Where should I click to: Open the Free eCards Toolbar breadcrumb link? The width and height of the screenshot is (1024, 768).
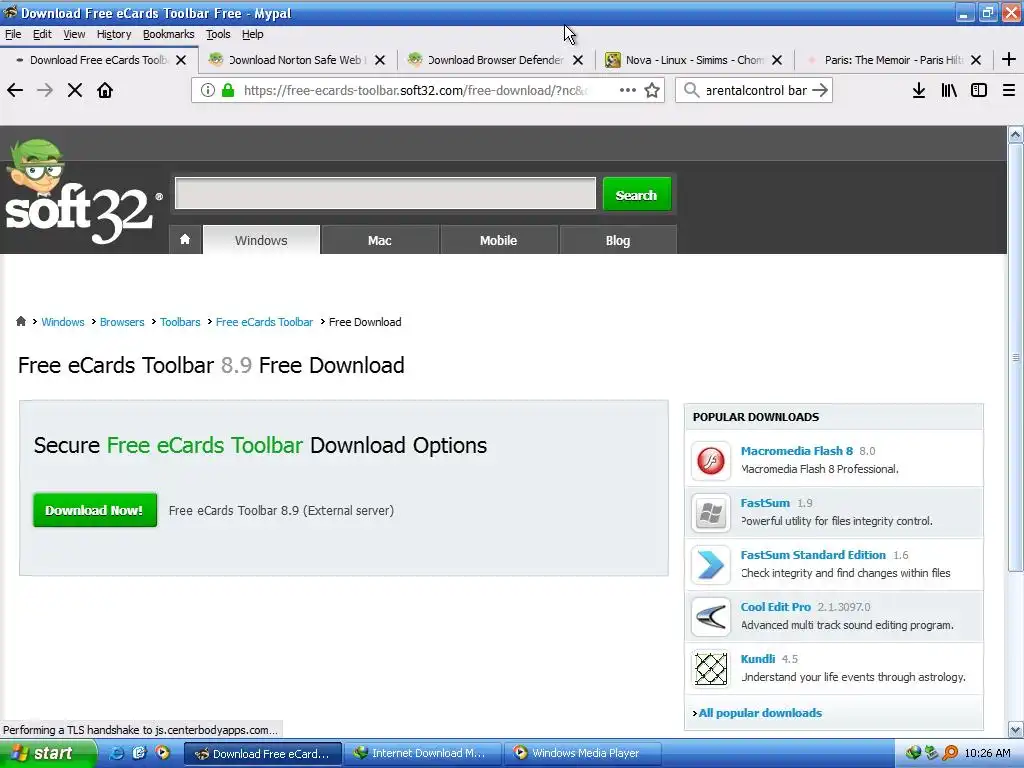pyautogui.click(x=264, y=322)
